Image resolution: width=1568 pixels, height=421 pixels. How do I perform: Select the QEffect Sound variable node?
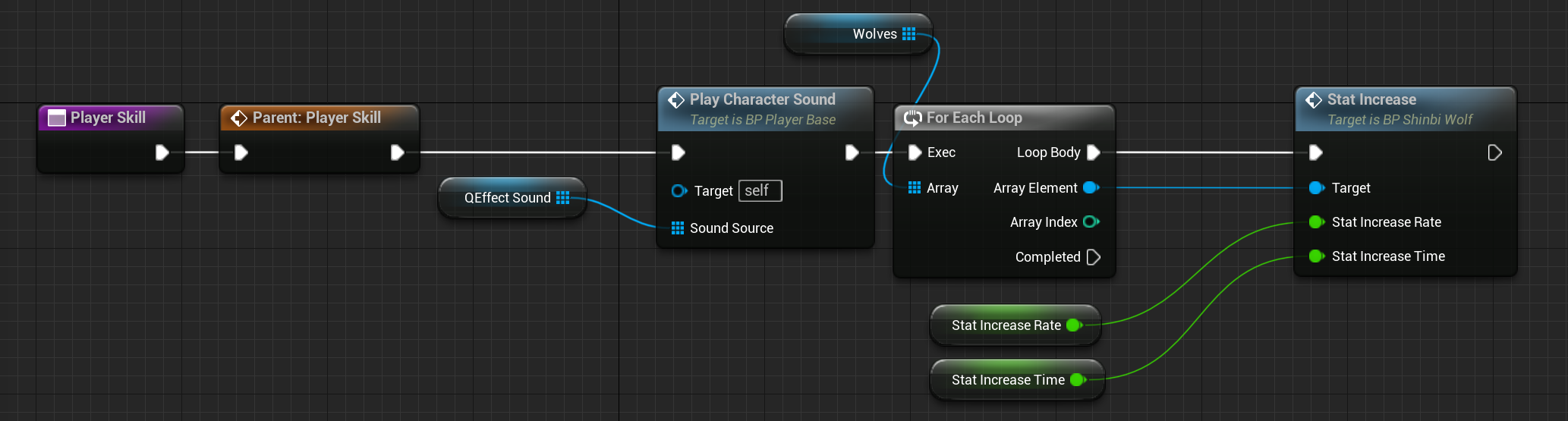tap(512, 197)
